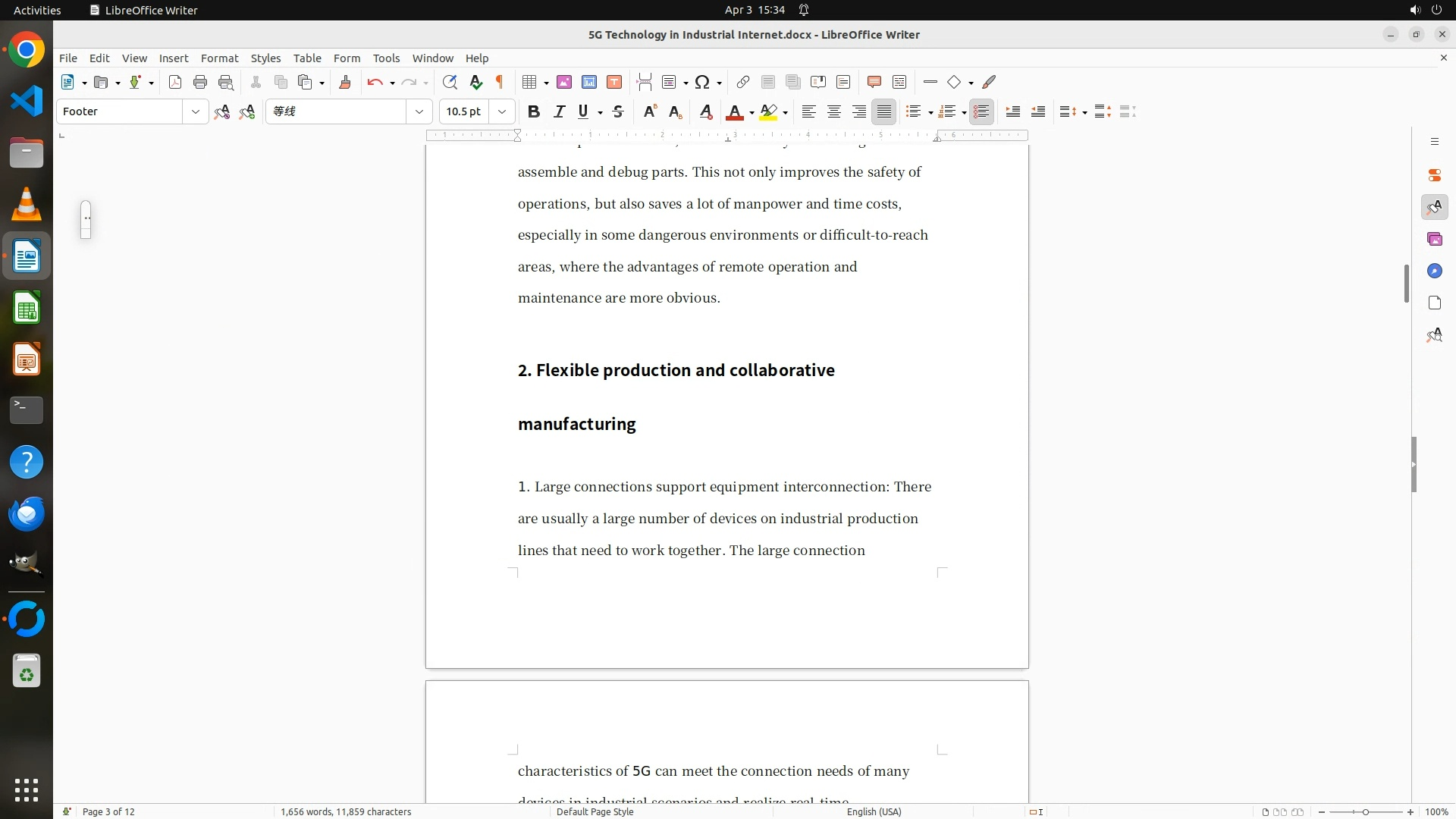Viewport: 1456px width, 819px height.
Task: Open Find and Replace tool
Action: 450,82
